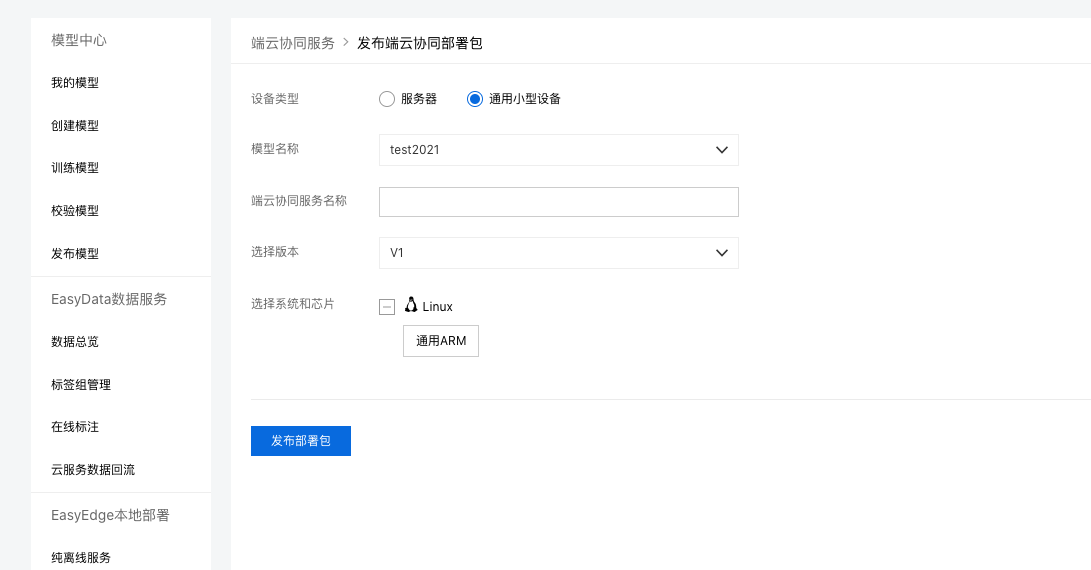Navigate to 训练模型 sidebar item

coord(75,168)
